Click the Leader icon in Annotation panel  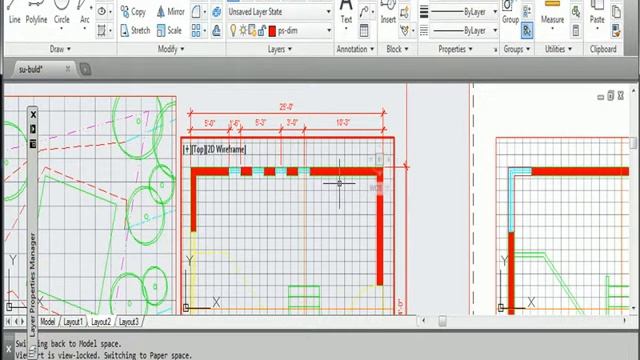364,12
